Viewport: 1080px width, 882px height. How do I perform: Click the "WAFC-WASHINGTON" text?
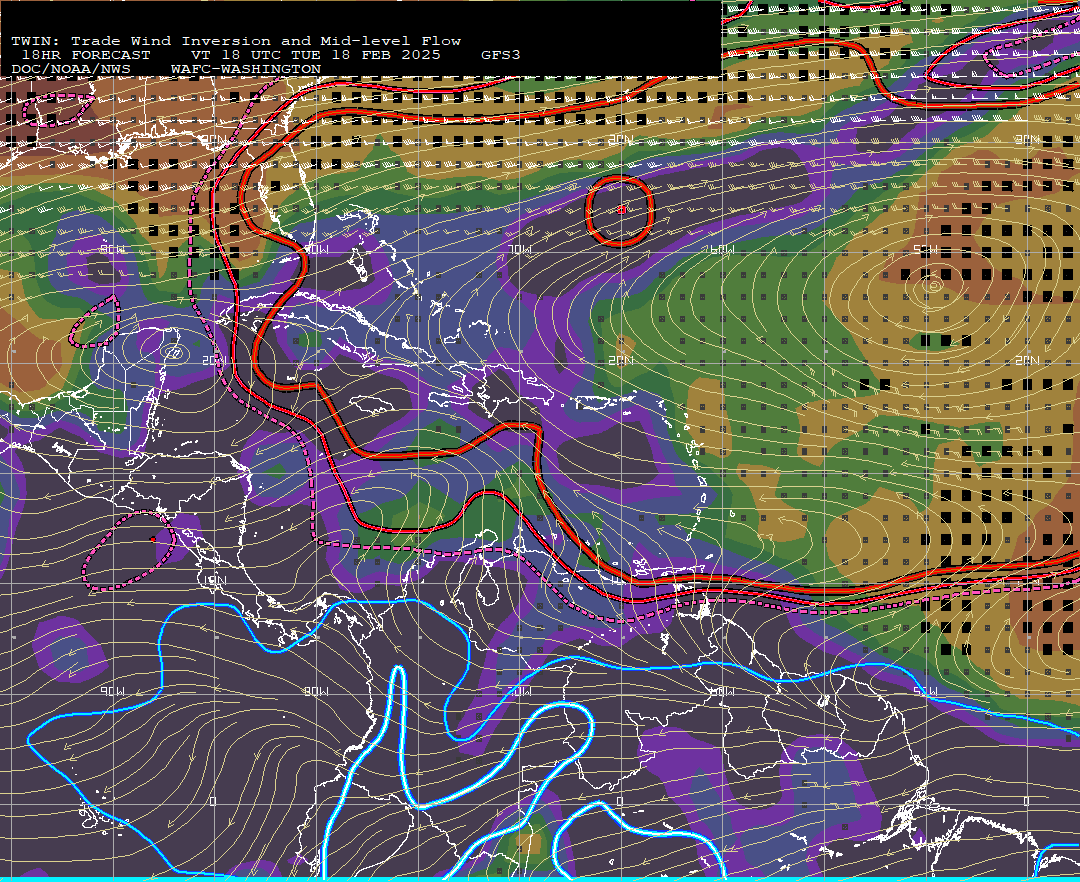coord(246,70)
